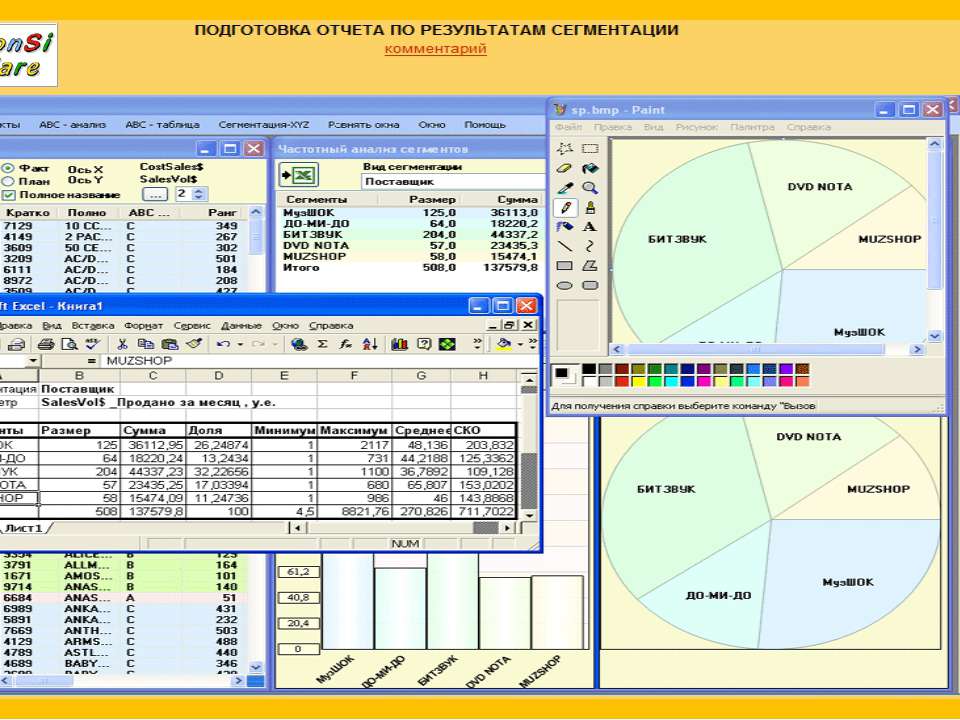Pick the Fill With Color bucket tool
The width and height of the screenshot is (960, 720).
590,168
